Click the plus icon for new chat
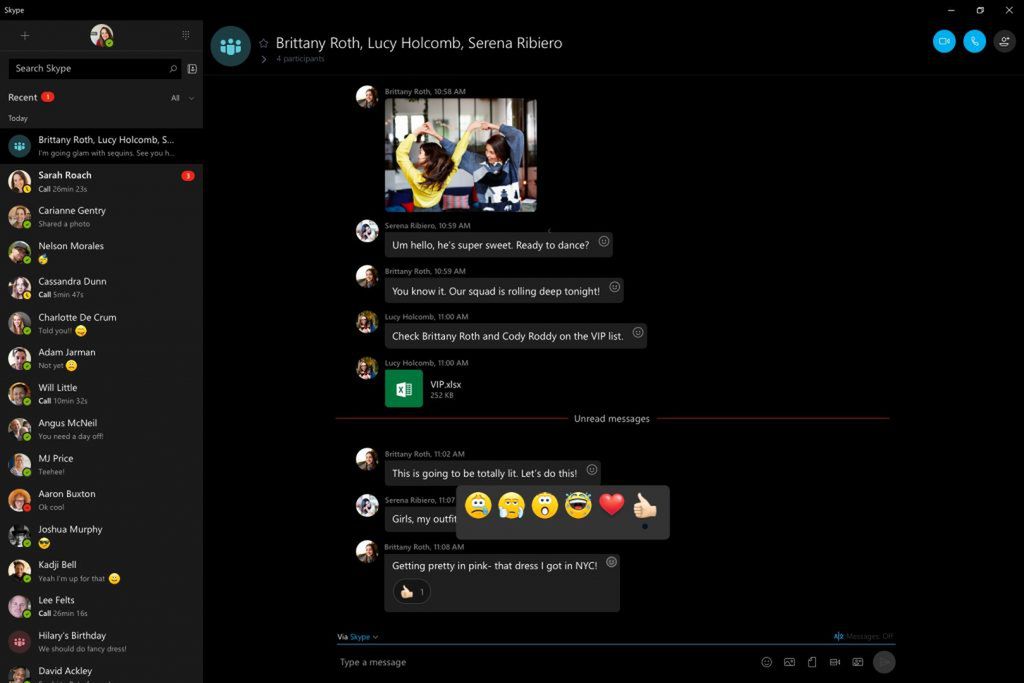Image resolution: width=1024 pixels, height=683 pixels. click(25, 36)
